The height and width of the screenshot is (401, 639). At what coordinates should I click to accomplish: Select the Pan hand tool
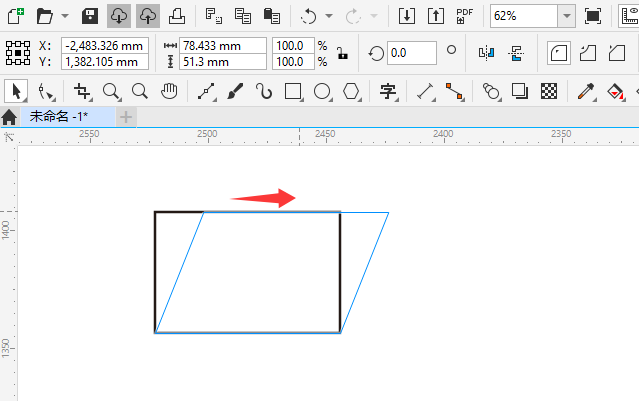169,91
